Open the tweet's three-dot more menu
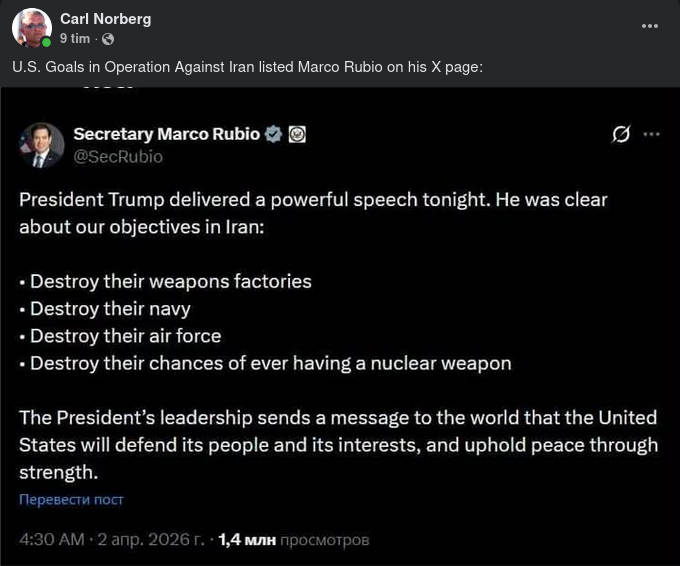Screen dimensions: 680x566 pos(652,134)
